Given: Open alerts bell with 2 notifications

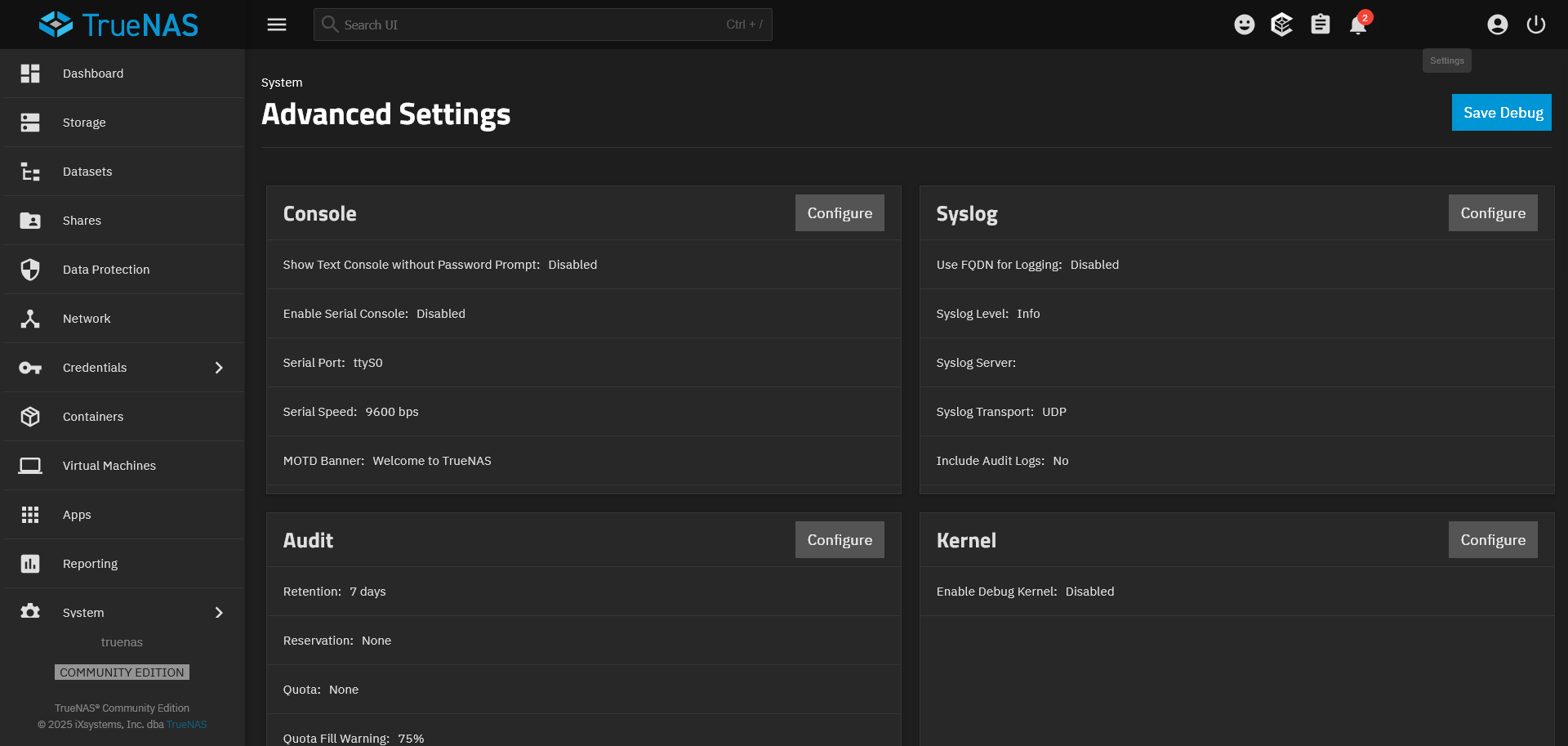Looking at the screenshot, I should point(1359,24).
